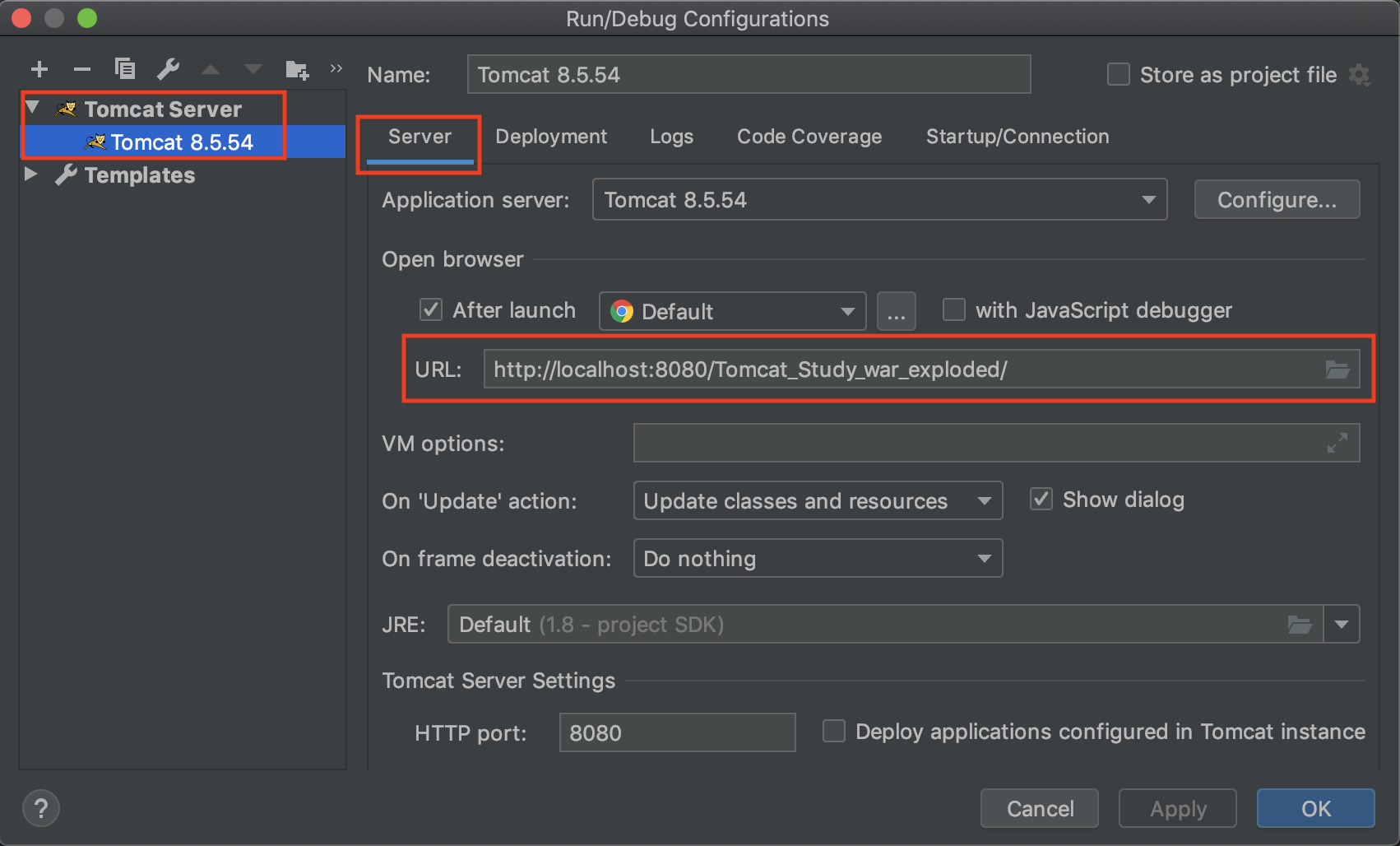Enable with JavaScript debugger checkbox
This screenshot has height=846, width=1400.
(x=954, y=310)
